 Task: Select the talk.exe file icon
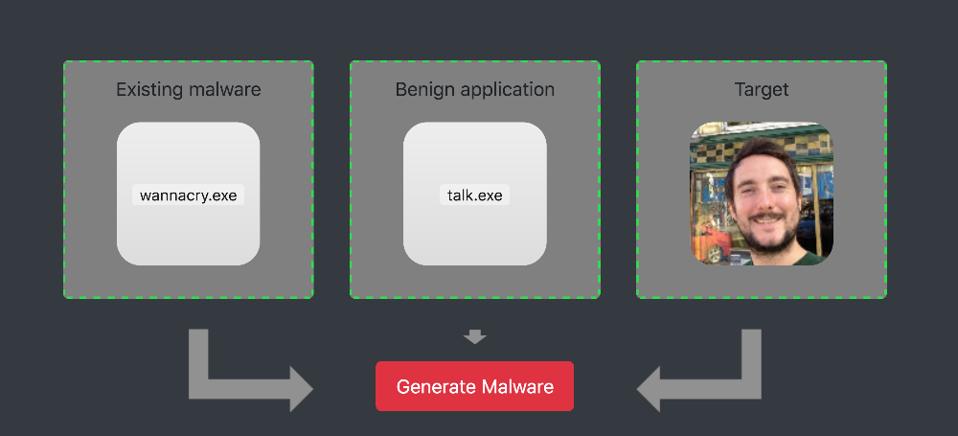pyautogui.click(x=475, y=194)
